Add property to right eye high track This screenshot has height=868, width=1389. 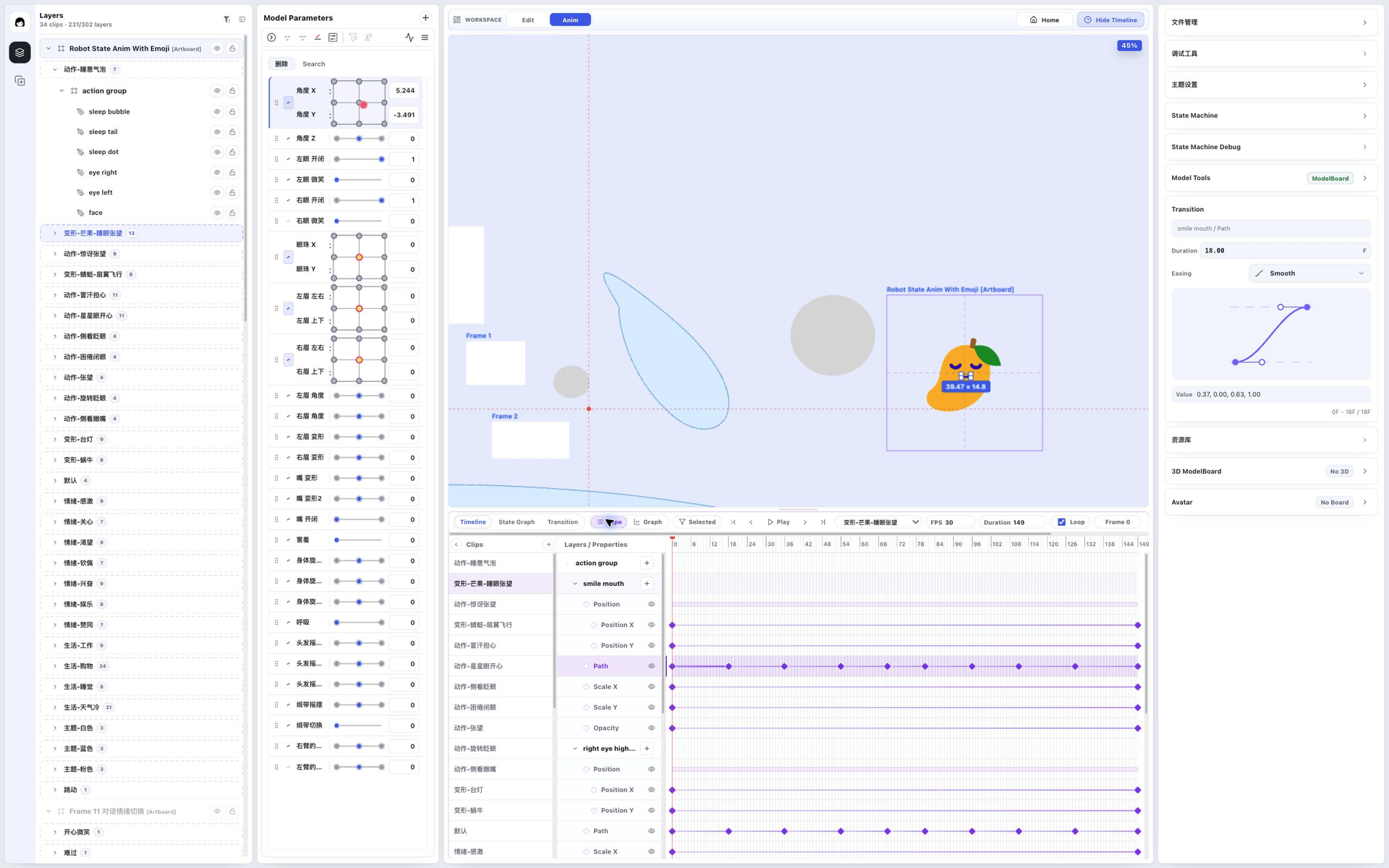[x=647, y=749]
